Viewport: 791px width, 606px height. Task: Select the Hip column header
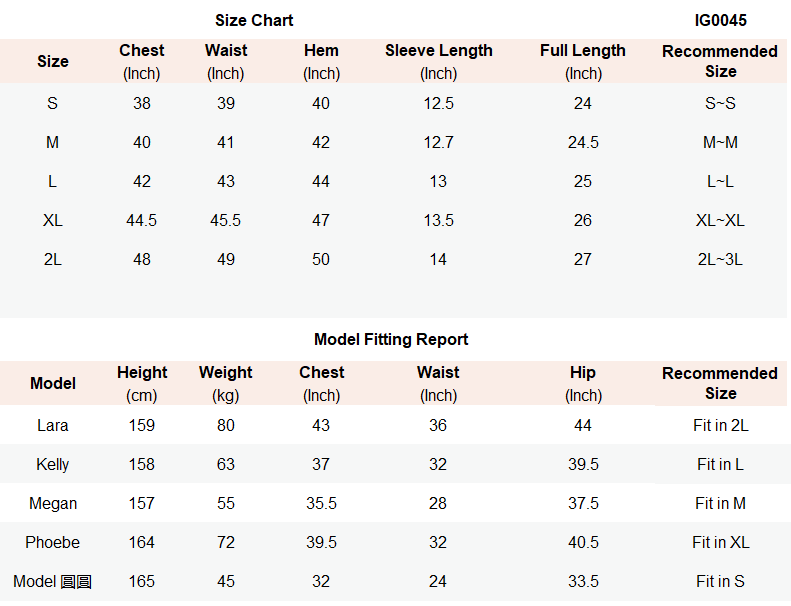point(583,383)
